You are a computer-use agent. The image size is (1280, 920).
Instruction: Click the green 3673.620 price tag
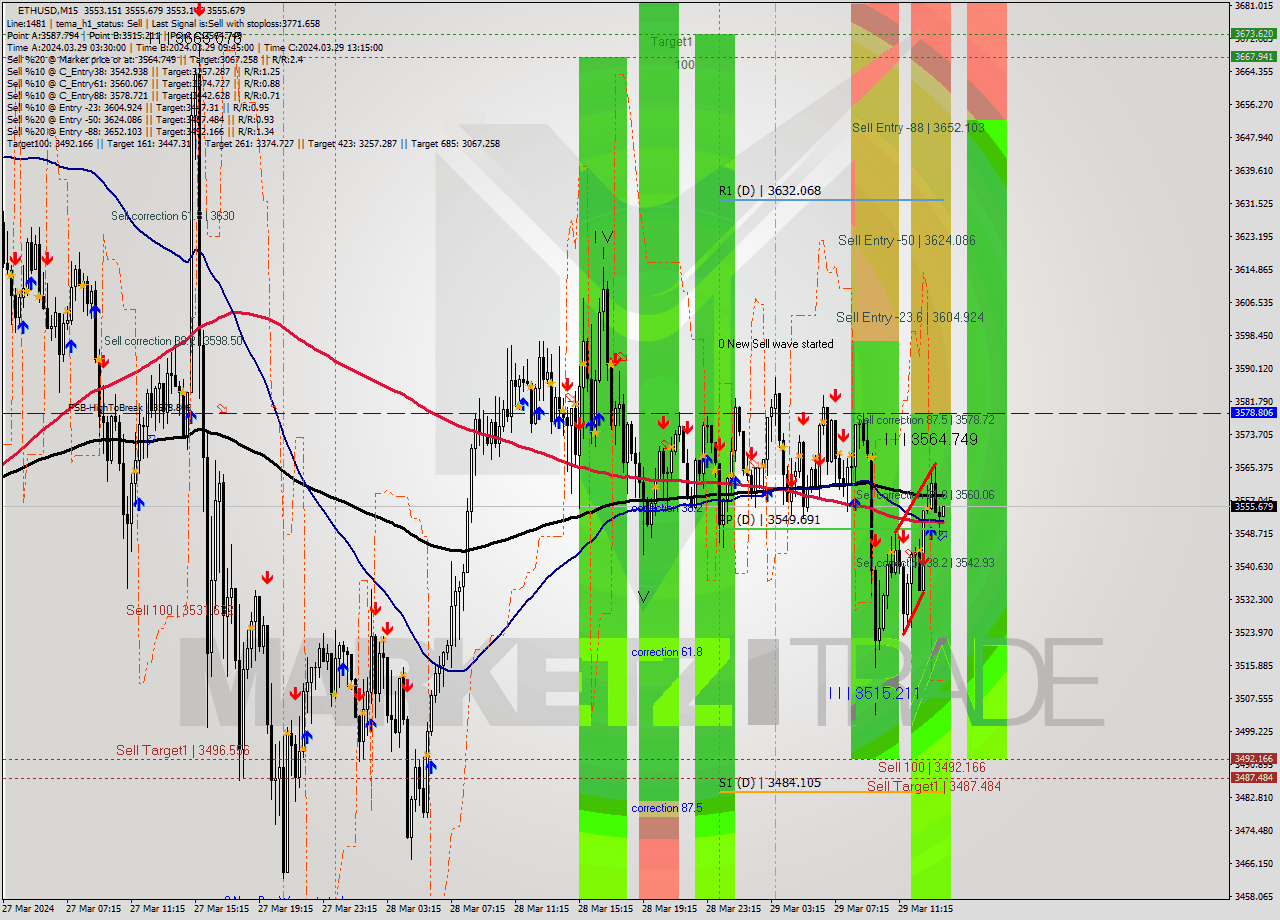point(1253,33)
